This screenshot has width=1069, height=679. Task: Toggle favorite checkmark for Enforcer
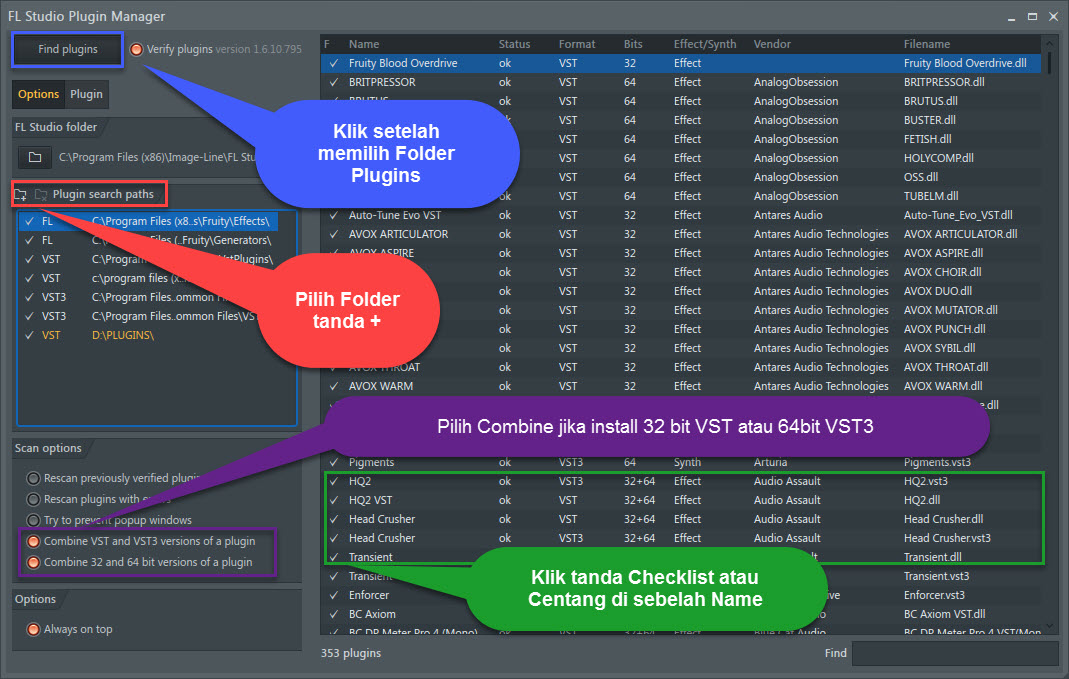pos(333,595)
